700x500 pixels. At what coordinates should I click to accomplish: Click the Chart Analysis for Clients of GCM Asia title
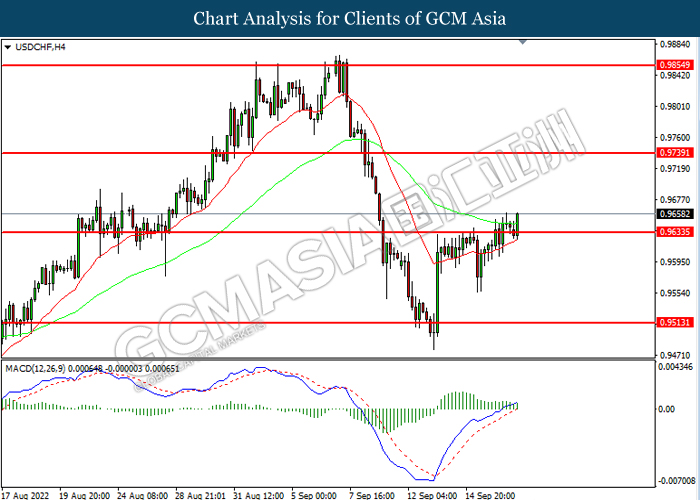(350, 19)
